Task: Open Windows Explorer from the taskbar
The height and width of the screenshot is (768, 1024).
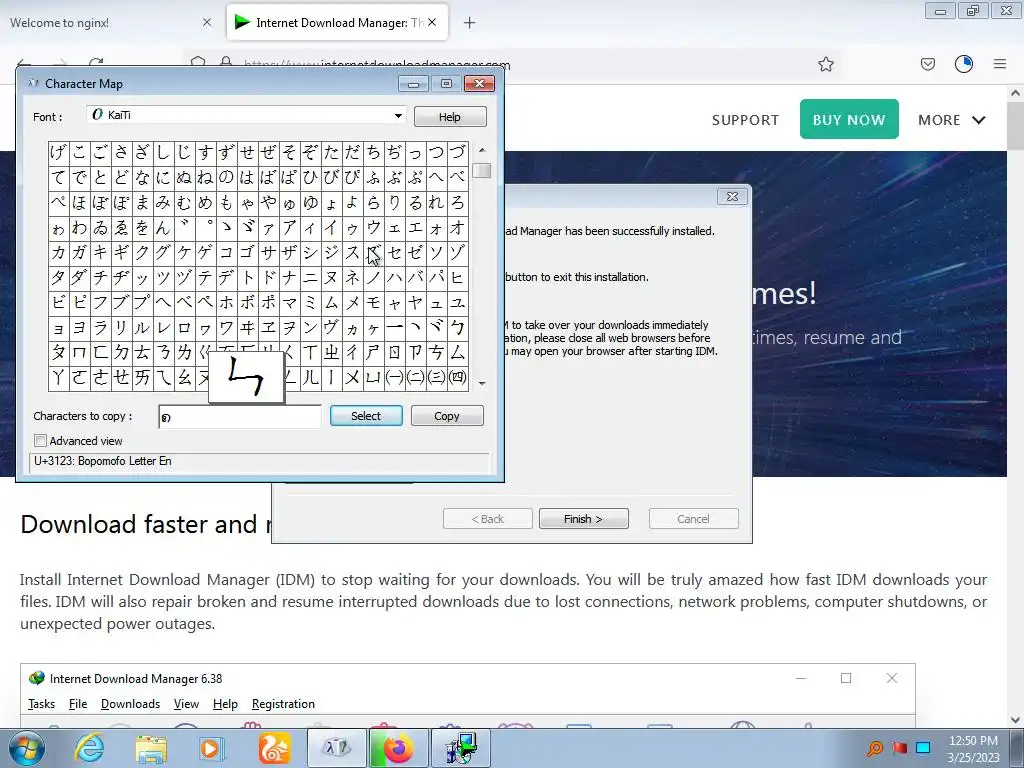Action: point(151,748)
